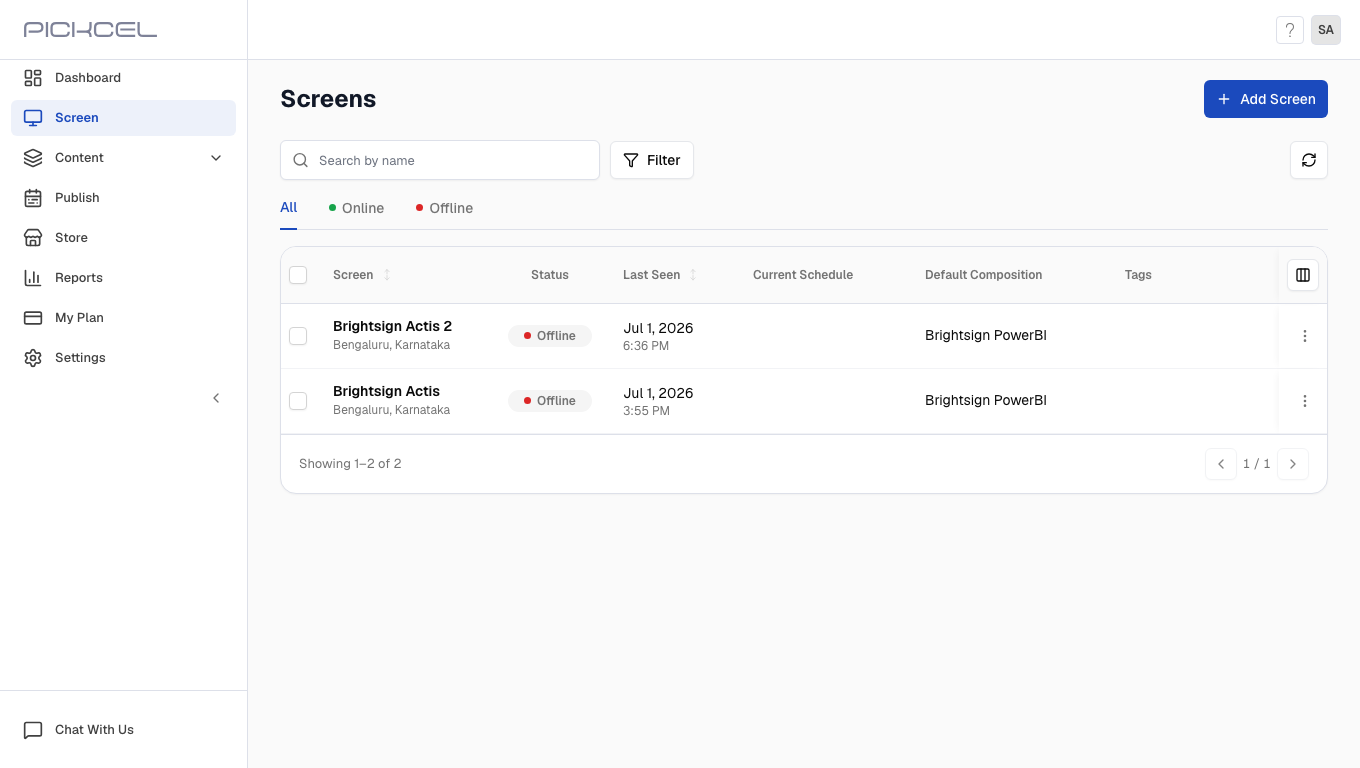1360x768 pixels.
Task: Check the Brightsign Actis 2 row checkbox
Action: (298, 336)
